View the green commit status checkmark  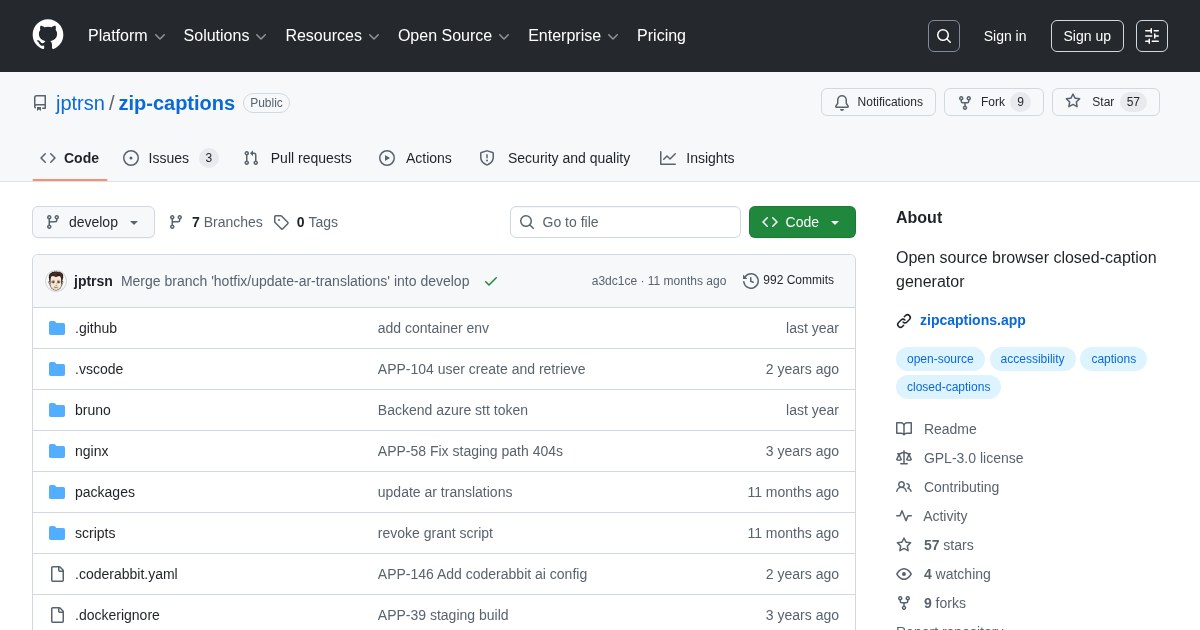(x=491, y=281)
